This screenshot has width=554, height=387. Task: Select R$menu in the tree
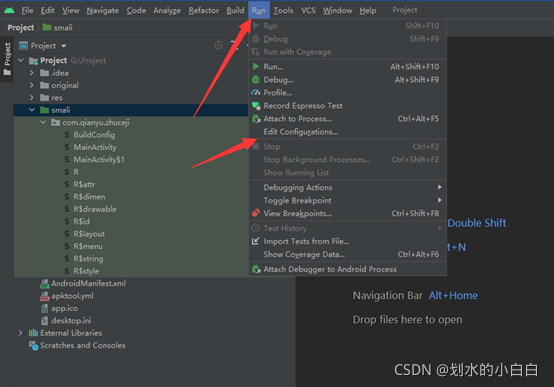[x=88, y=246]
